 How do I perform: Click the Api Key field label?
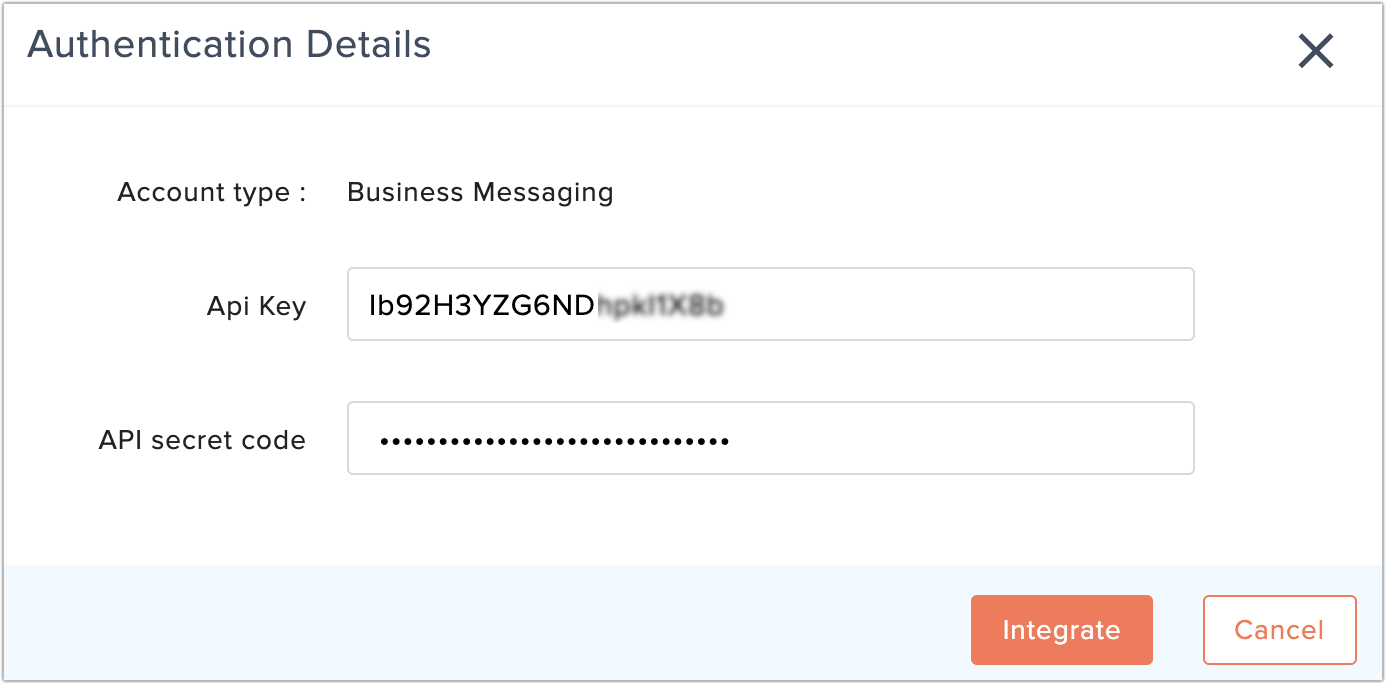click(x=256, y=306)
